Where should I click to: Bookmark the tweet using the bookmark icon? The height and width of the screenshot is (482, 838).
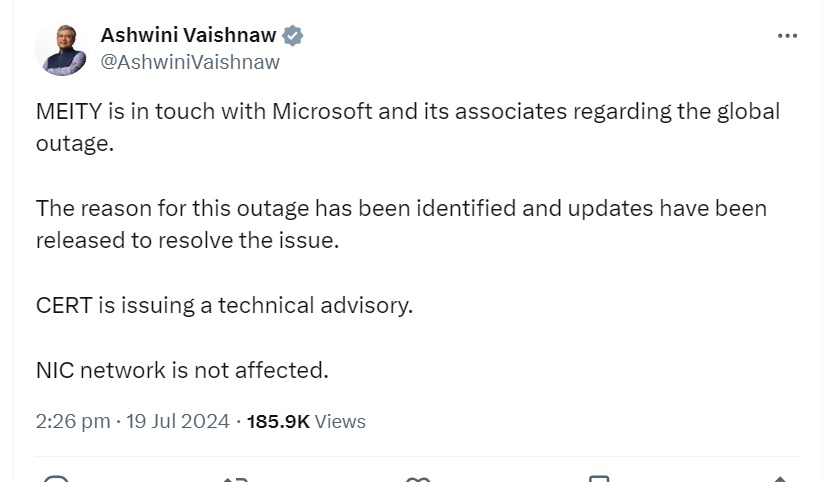(x=598, y=478)
